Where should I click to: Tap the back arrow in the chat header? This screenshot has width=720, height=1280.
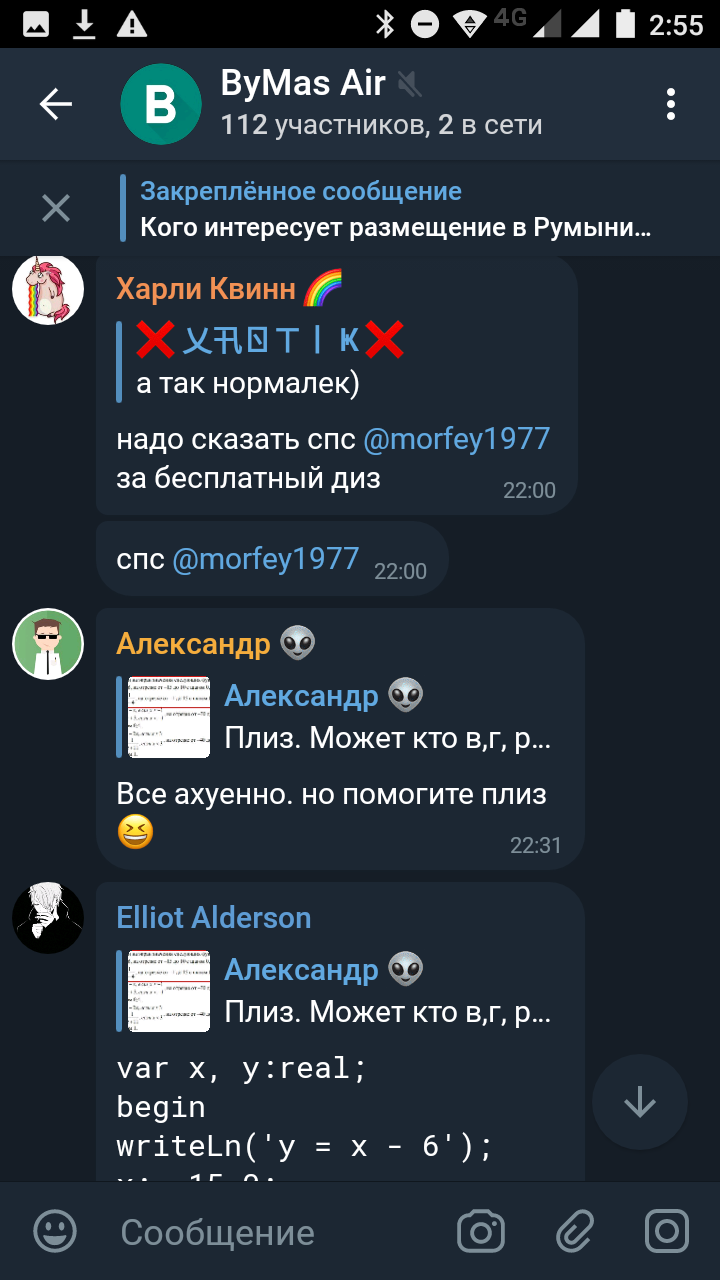pos(56,104)
